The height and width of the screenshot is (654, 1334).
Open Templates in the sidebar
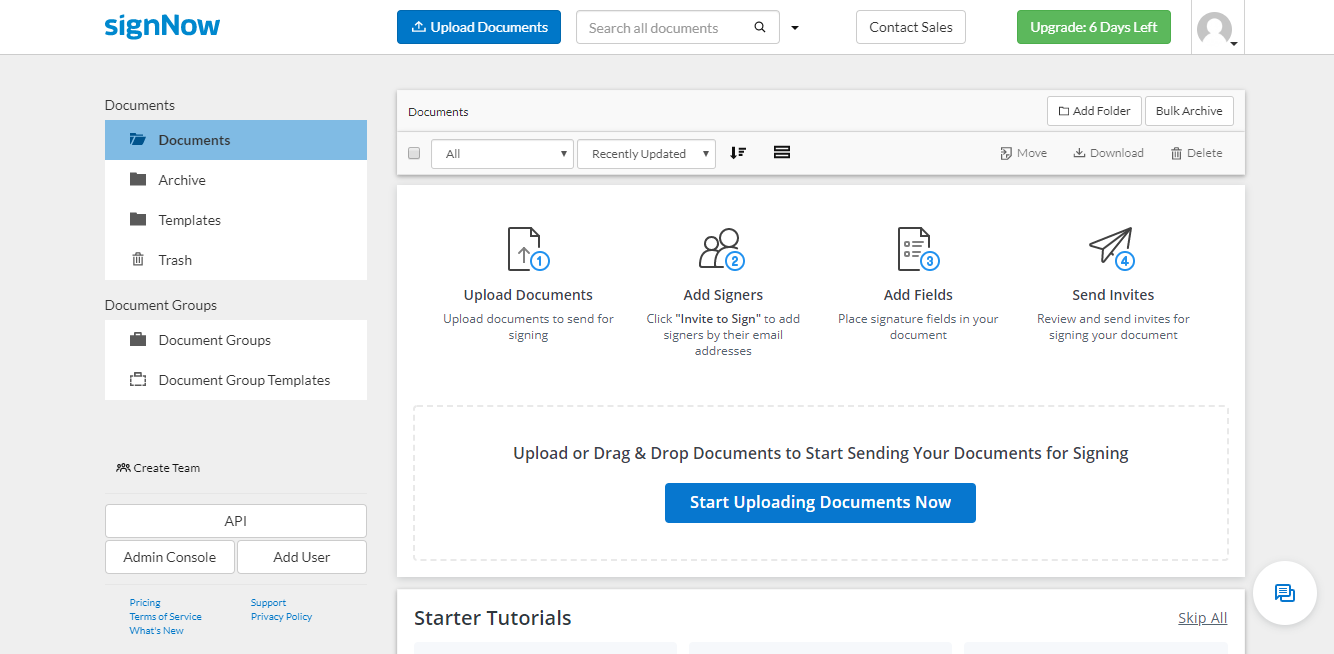click(x=236, y=220)
